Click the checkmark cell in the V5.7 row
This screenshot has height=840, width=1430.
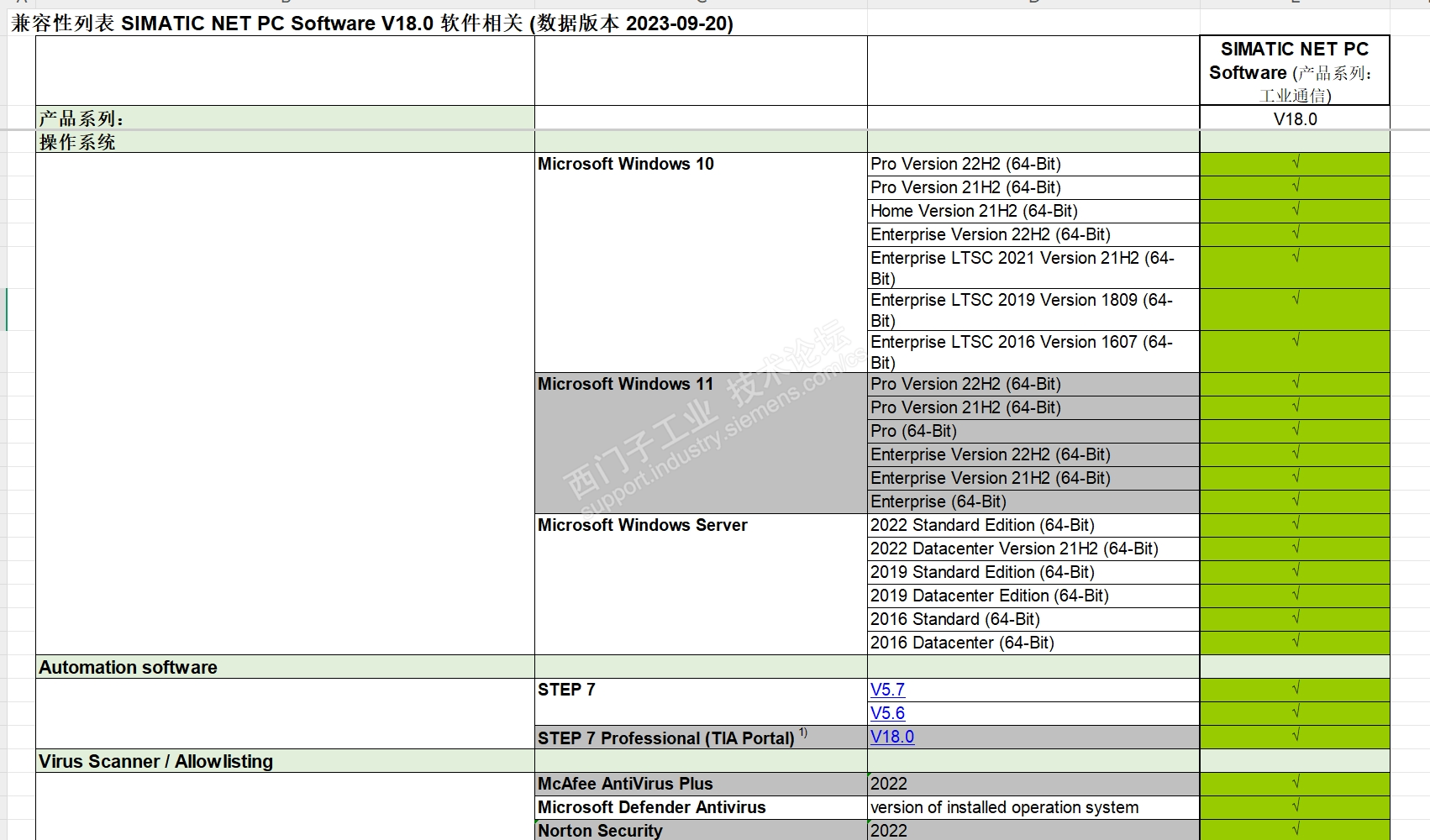pyautogui.click(x=1295, y=690)
